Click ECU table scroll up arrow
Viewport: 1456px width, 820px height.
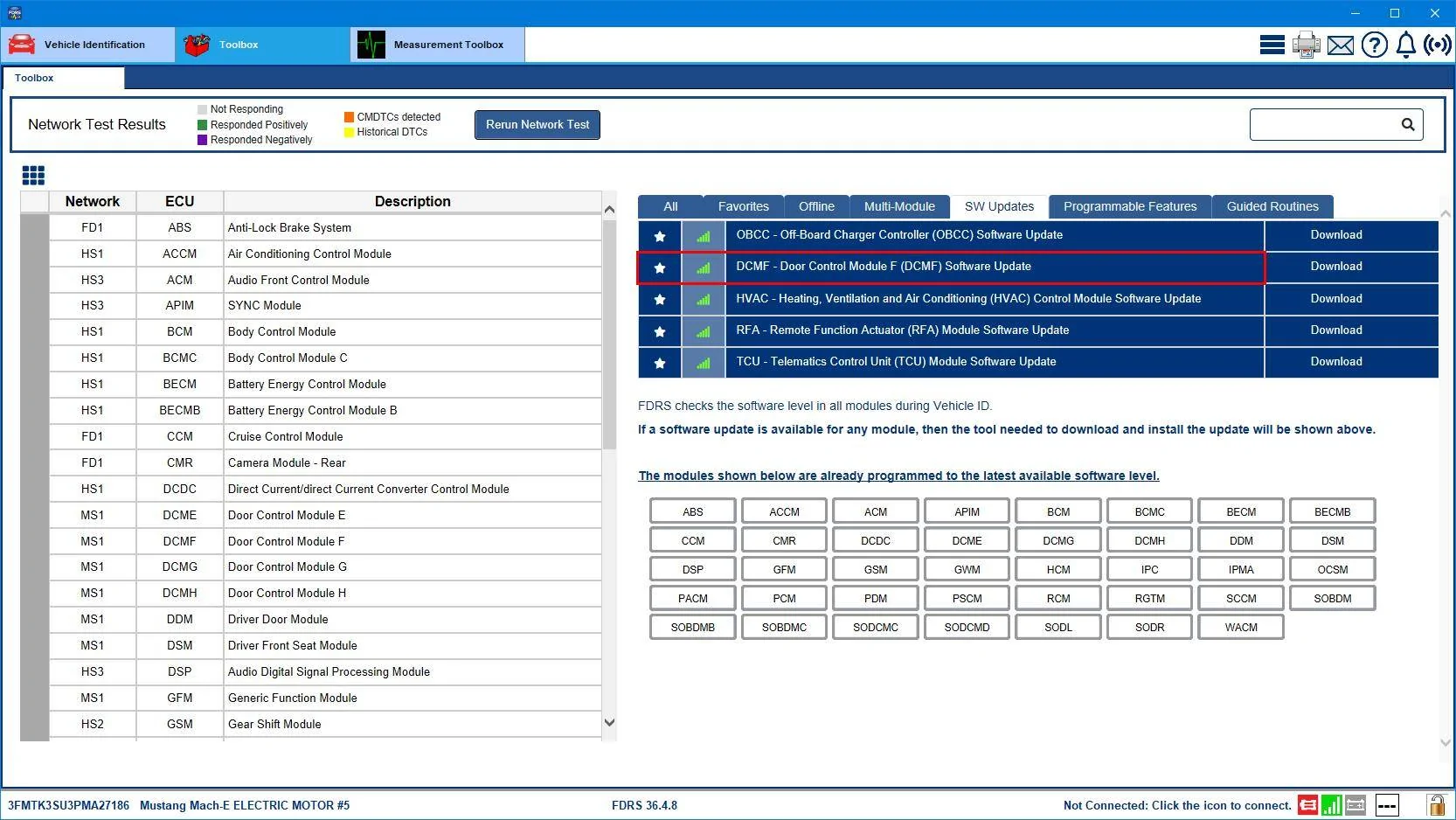609,210
